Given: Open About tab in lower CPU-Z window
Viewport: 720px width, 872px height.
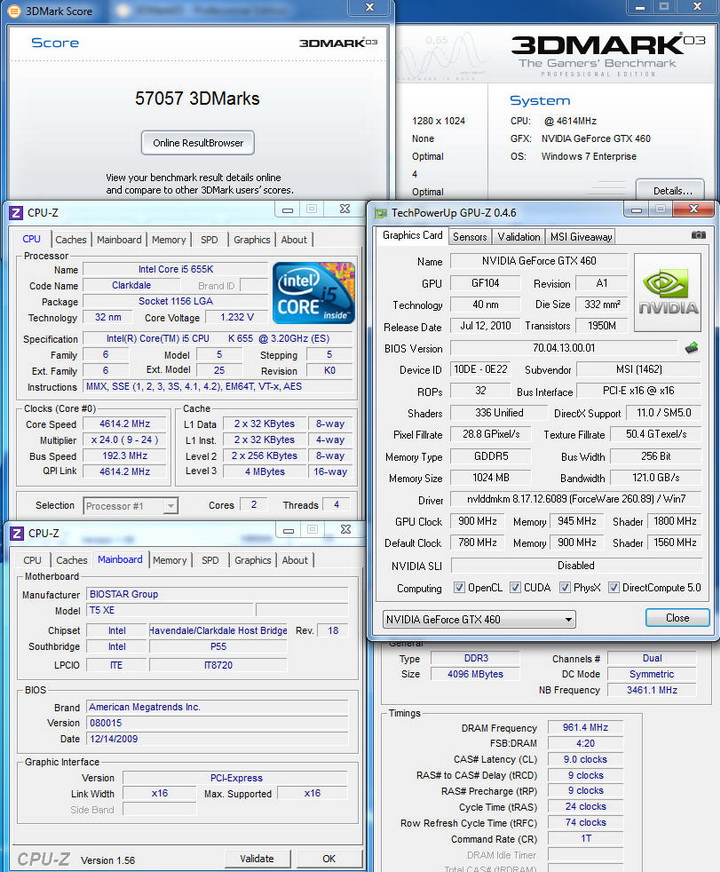Looking at the screenshot, I should point(295,561).
